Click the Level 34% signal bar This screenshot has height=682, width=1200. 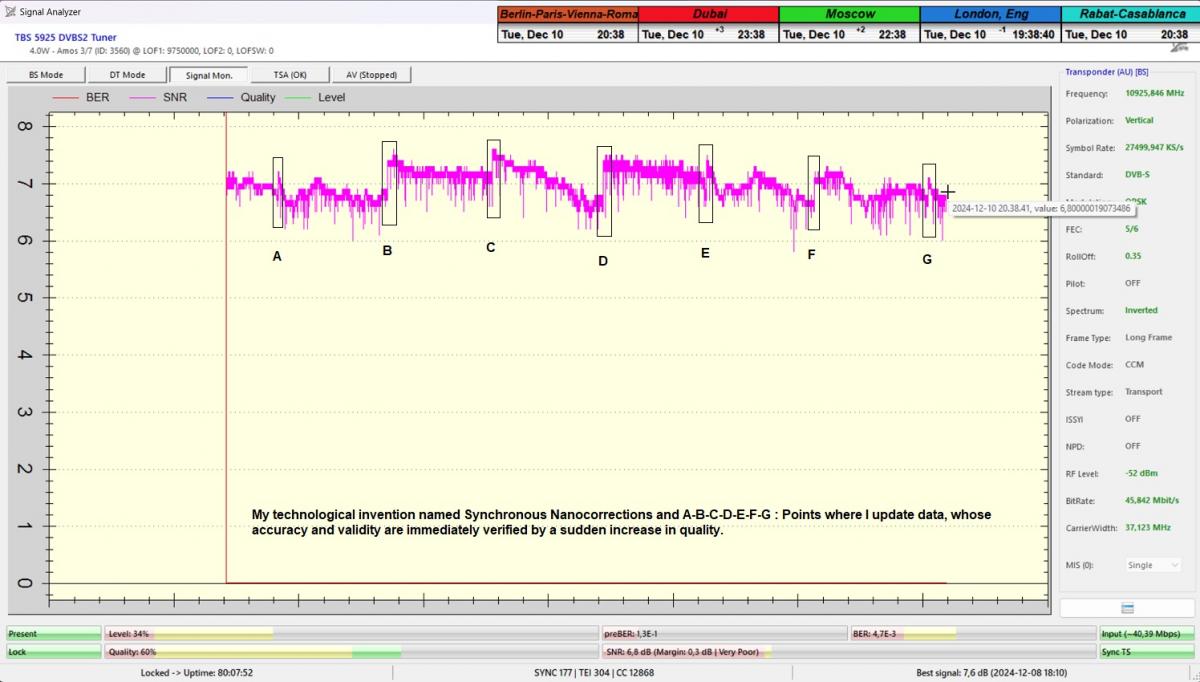tap(350, 634)
